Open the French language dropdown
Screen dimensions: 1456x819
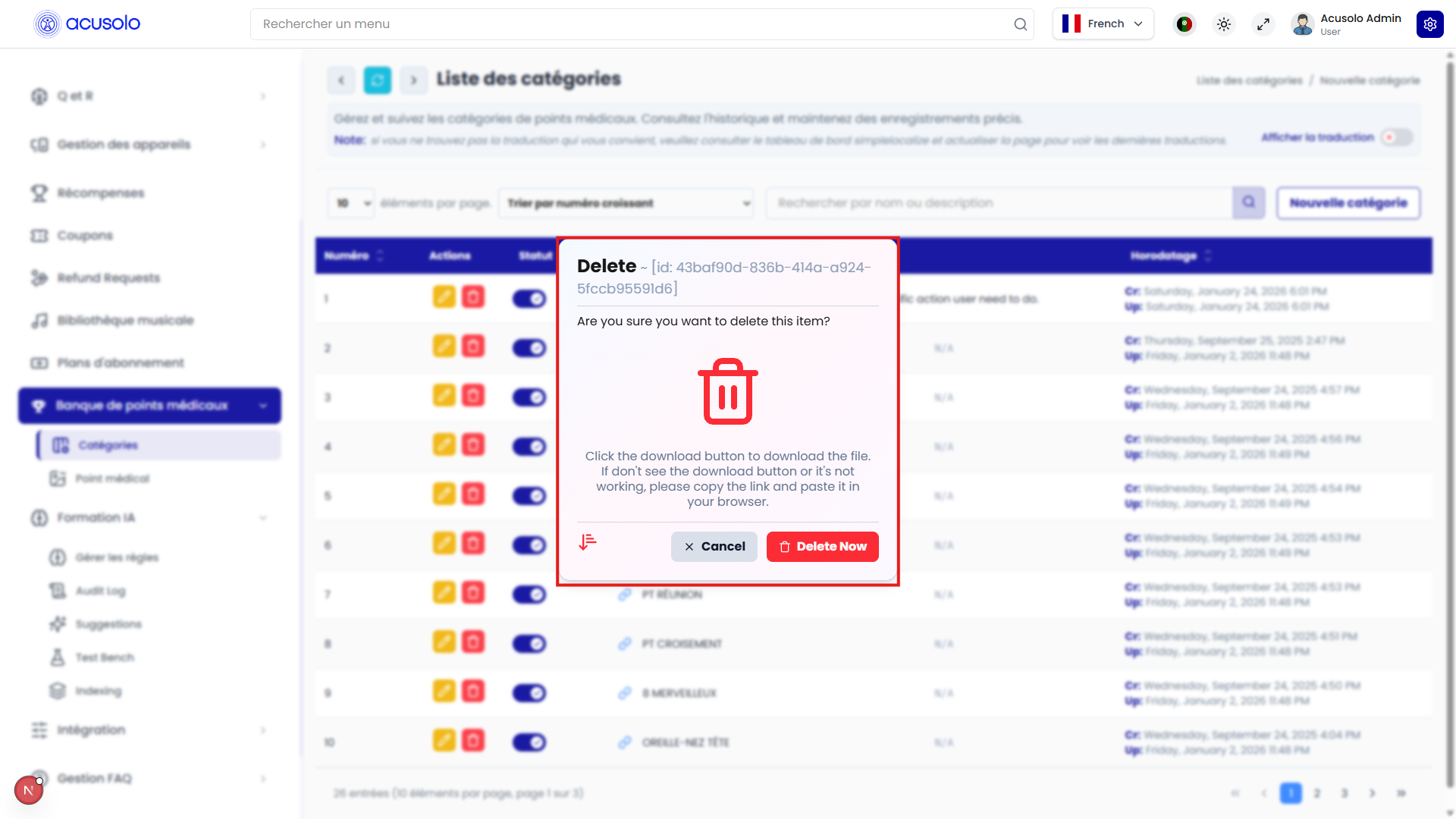tap(1103, 24)
